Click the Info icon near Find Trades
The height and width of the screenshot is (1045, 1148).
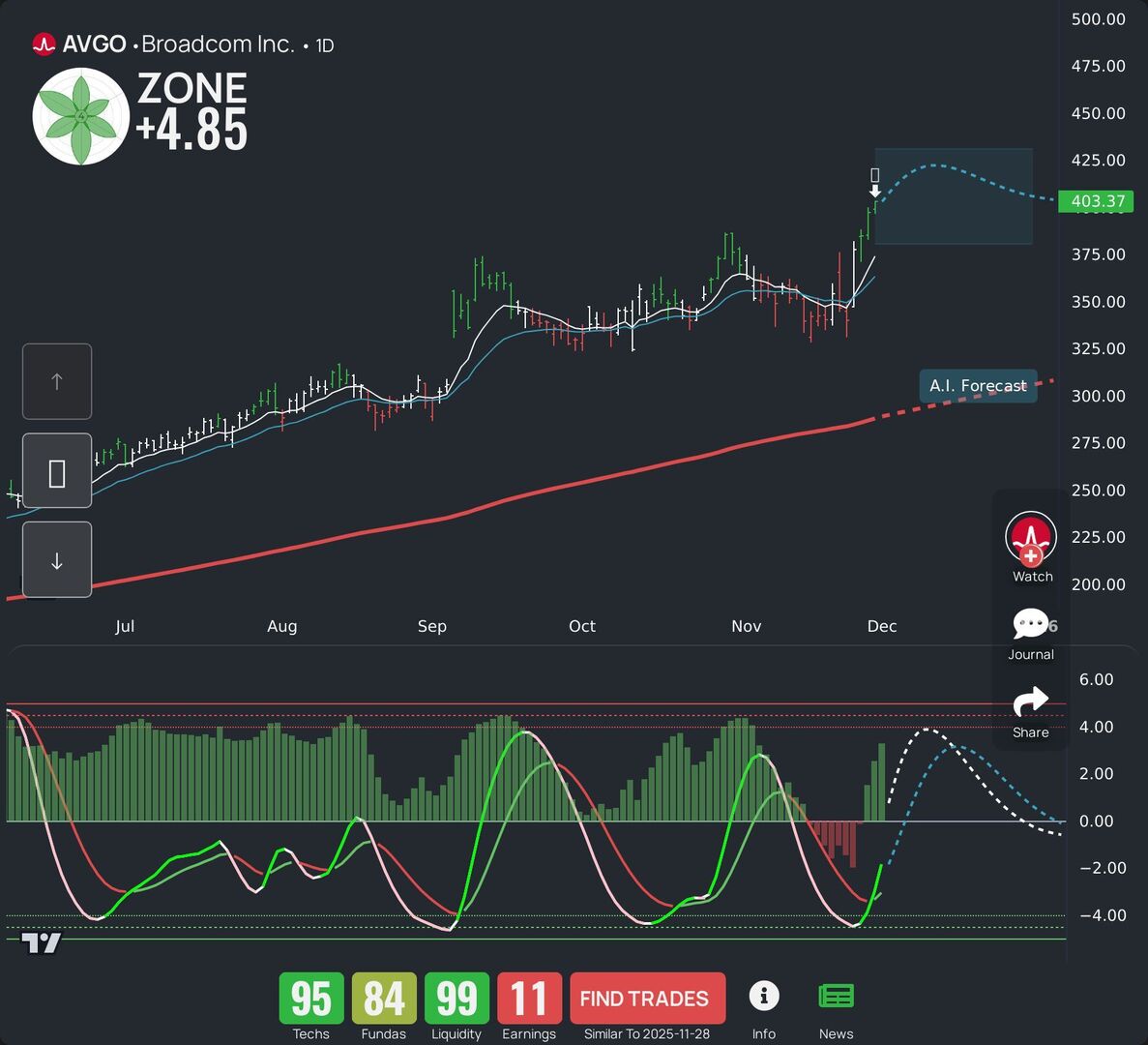tap(764, 995)
